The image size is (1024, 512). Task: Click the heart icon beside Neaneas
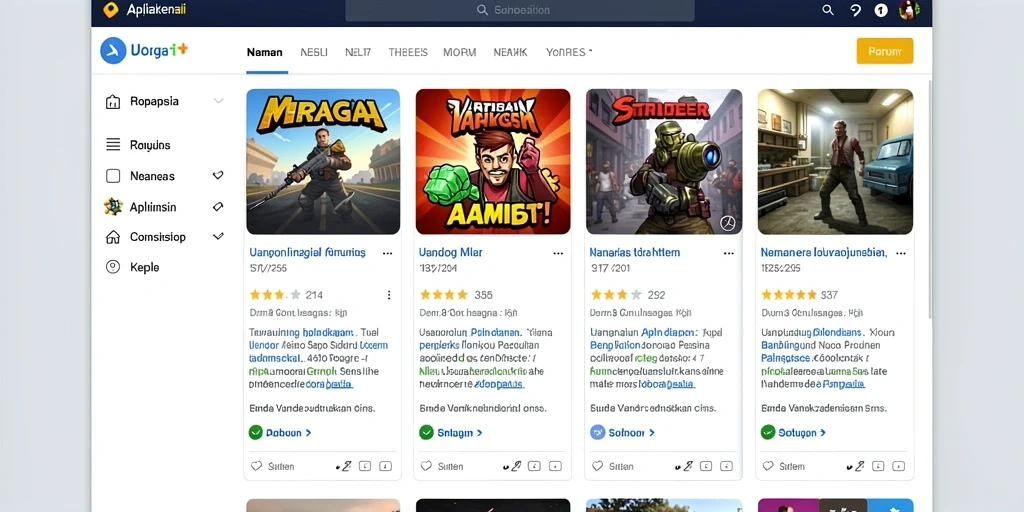point(218,176)
